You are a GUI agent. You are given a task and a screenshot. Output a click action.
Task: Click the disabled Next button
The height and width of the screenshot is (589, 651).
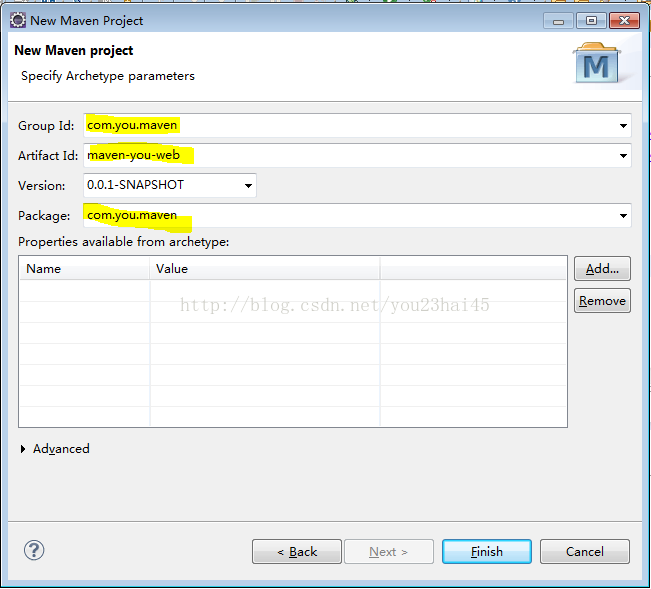(389, 552)
